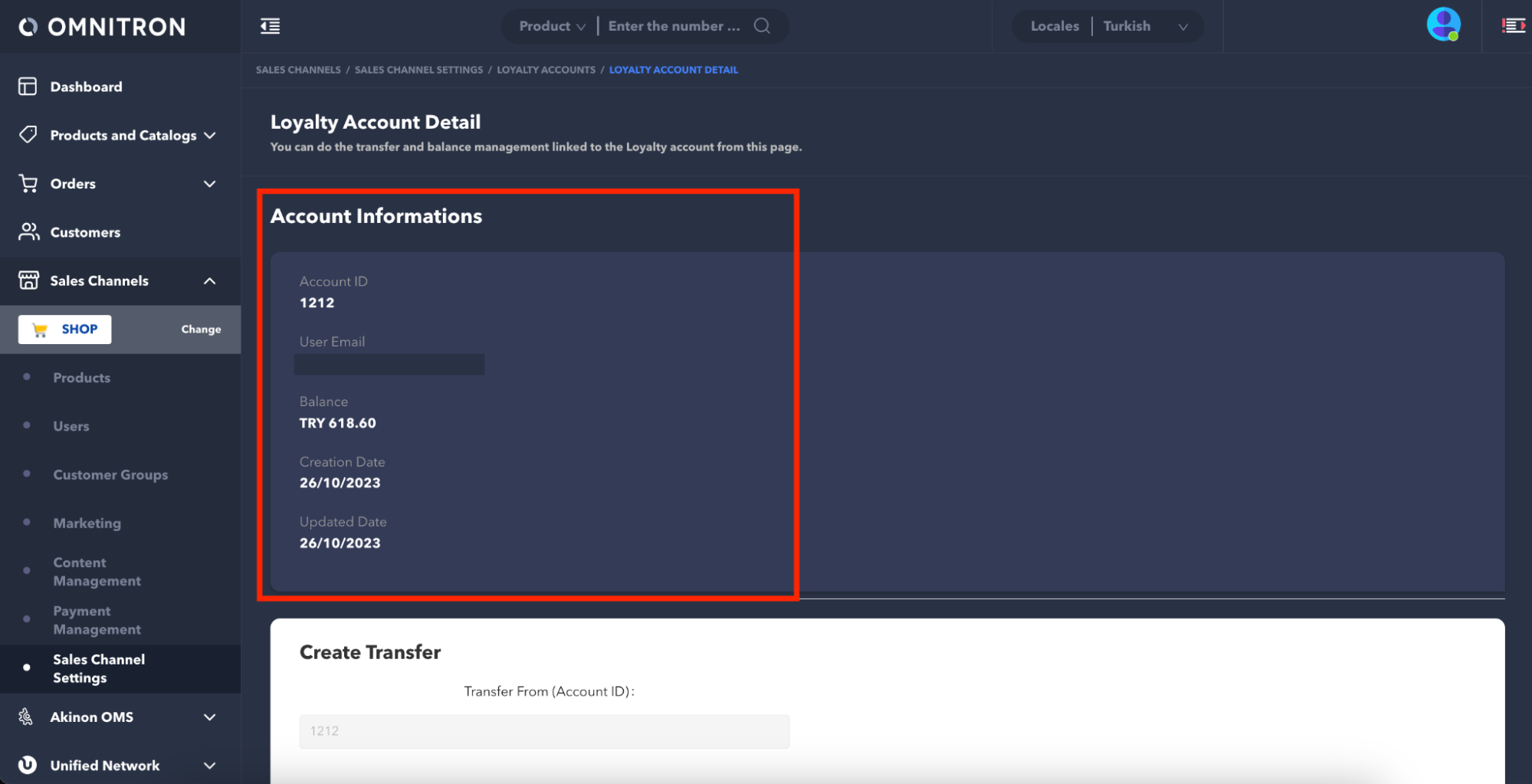This screenshot has width=1532, height=784.
Task: Open the right panel icon in the top corner
Action: point(1513,26)
